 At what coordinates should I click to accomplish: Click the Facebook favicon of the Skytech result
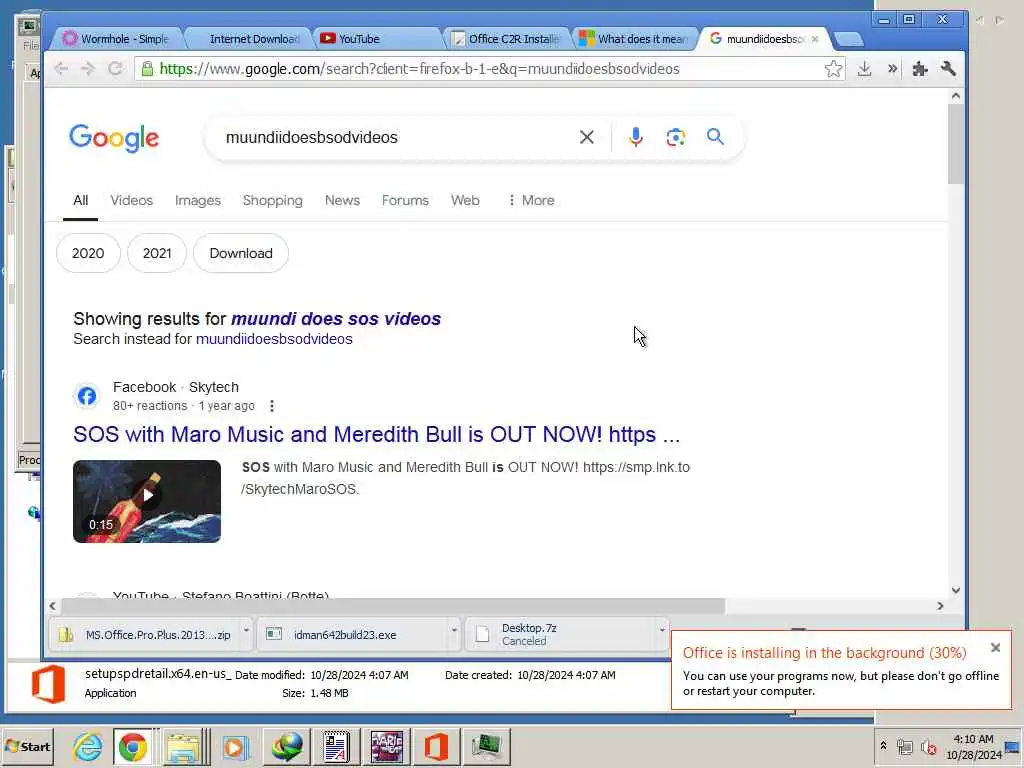(x=87, y=396)
